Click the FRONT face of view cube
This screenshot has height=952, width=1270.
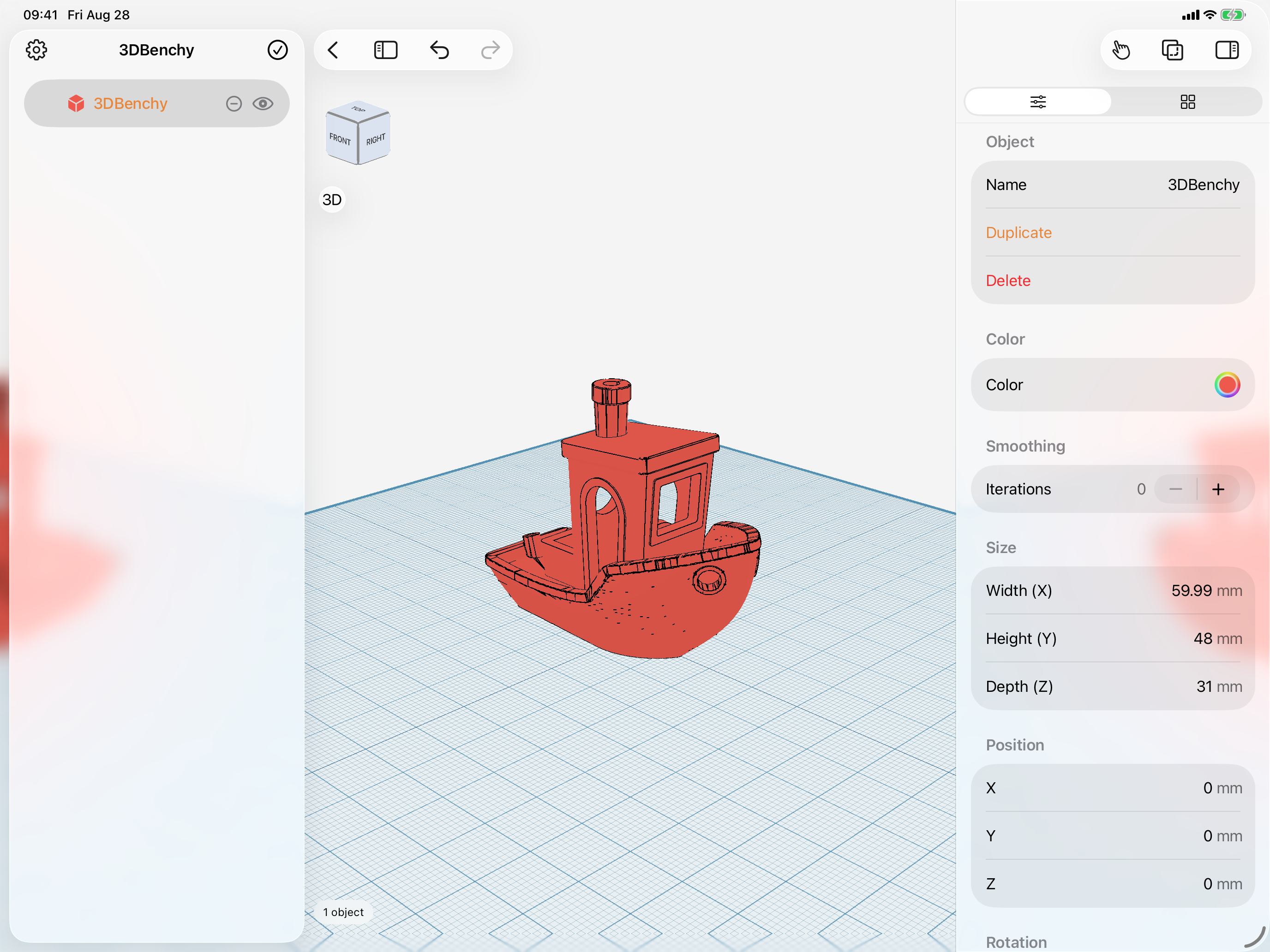click(x=341, y=139)
